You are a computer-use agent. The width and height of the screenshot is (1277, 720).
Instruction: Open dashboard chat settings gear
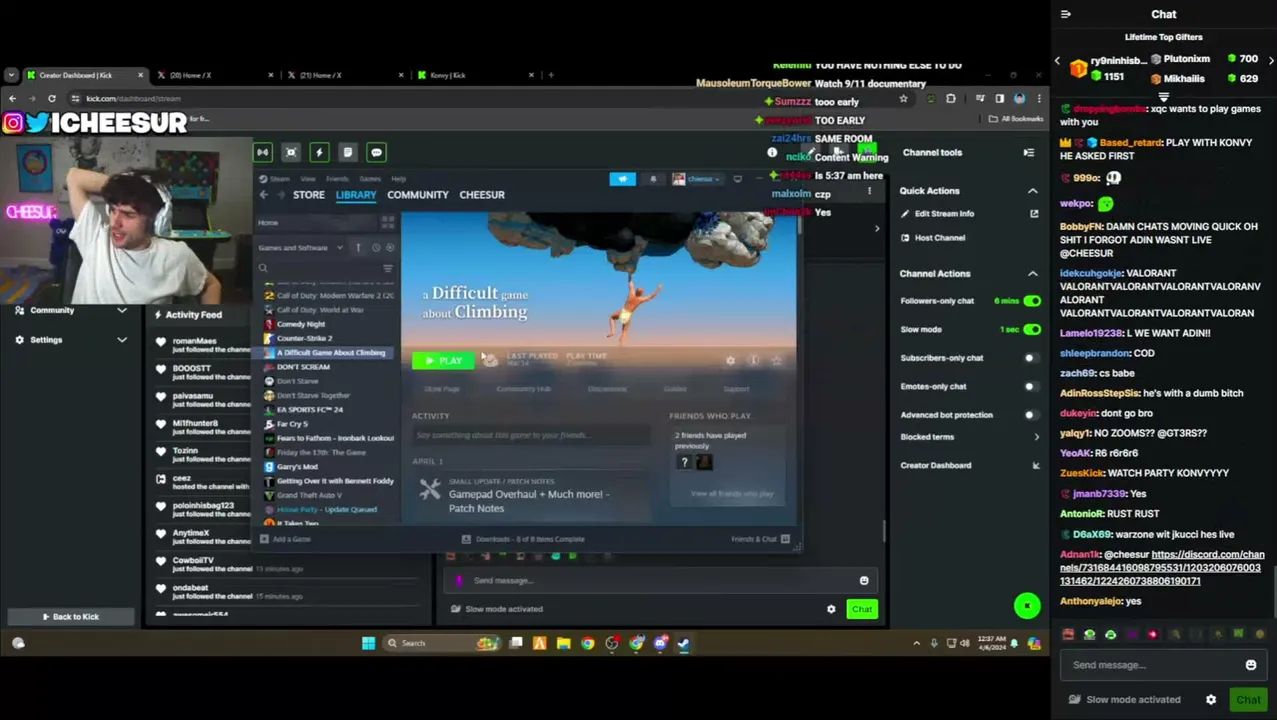tap(831, 609)
